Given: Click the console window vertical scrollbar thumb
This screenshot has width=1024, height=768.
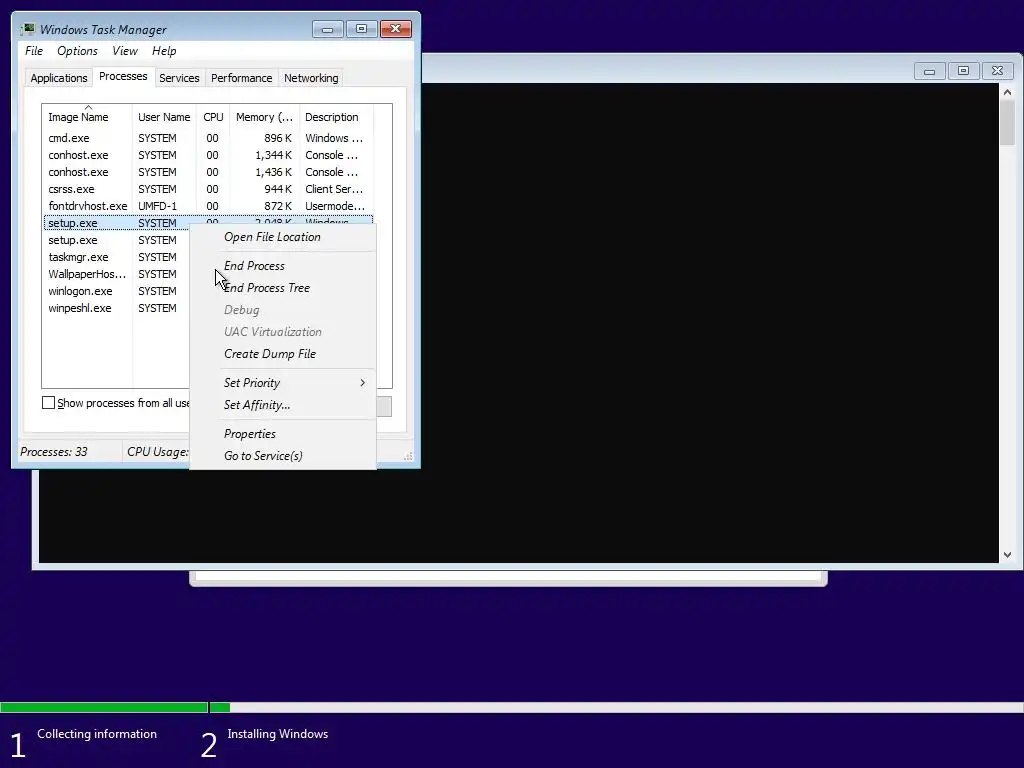Looking at the screenshot, I should pos(1007,123).
